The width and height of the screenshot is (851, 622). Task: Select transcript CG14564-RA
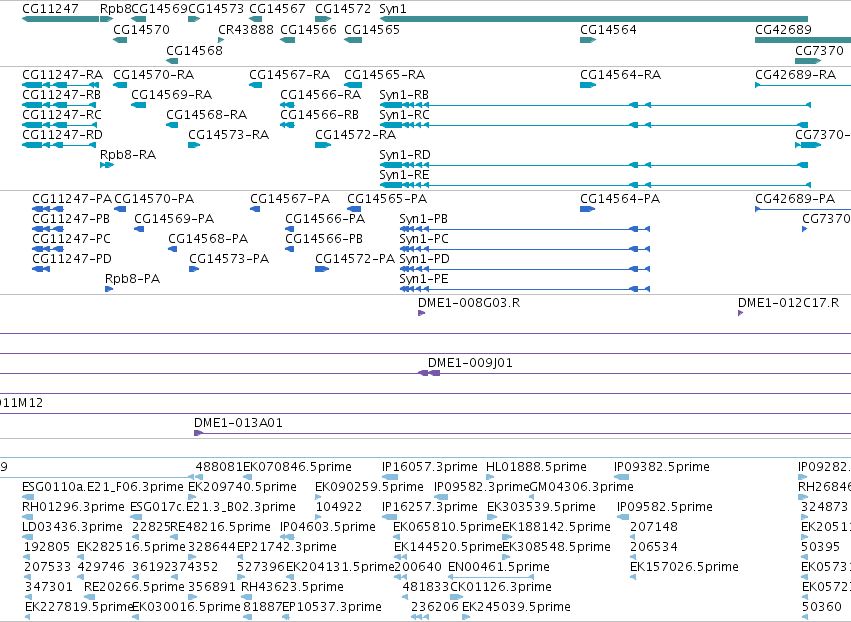coord(620,74)
